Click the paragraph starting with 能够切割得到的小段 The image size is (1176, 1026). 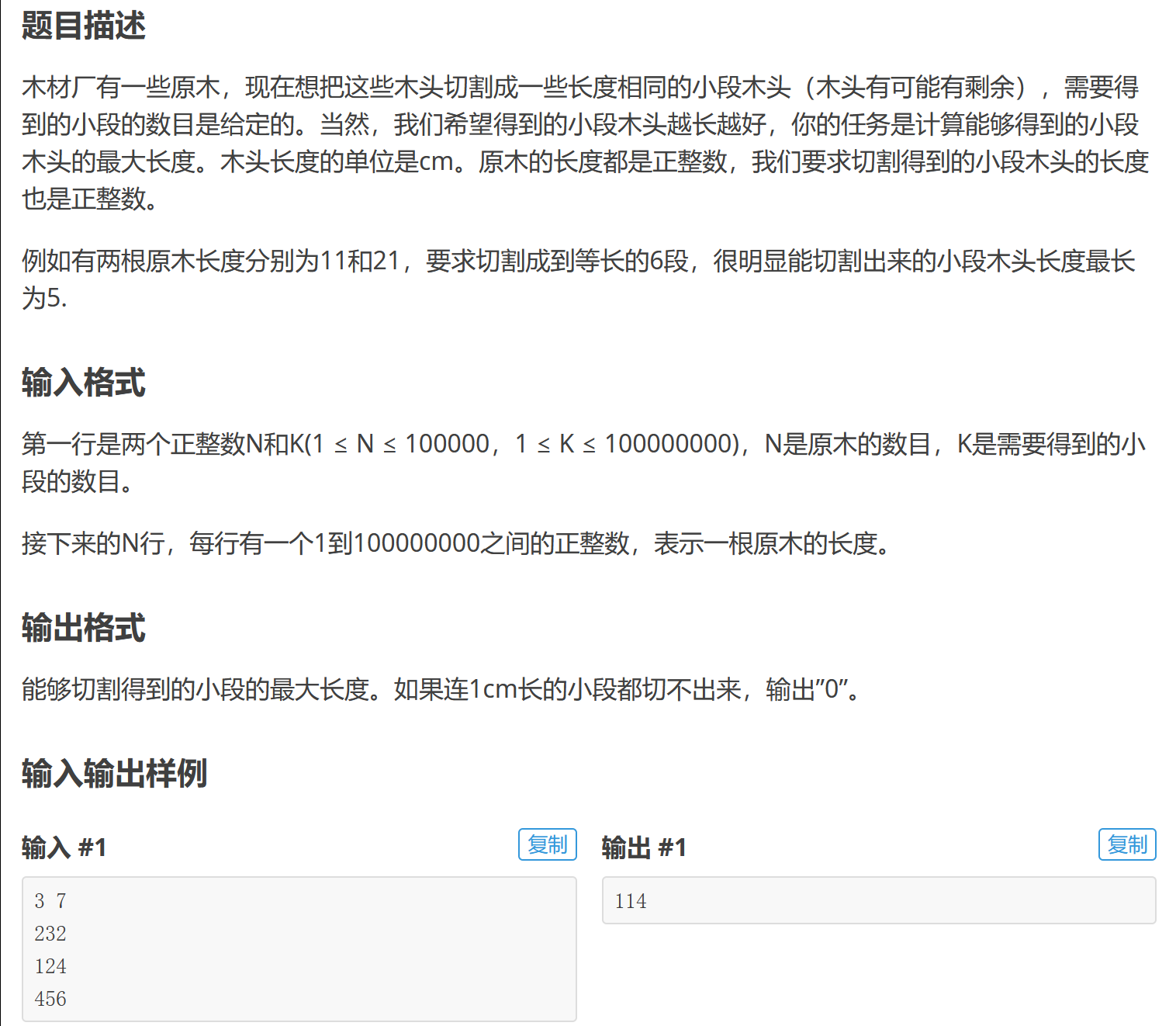(441, 689)
